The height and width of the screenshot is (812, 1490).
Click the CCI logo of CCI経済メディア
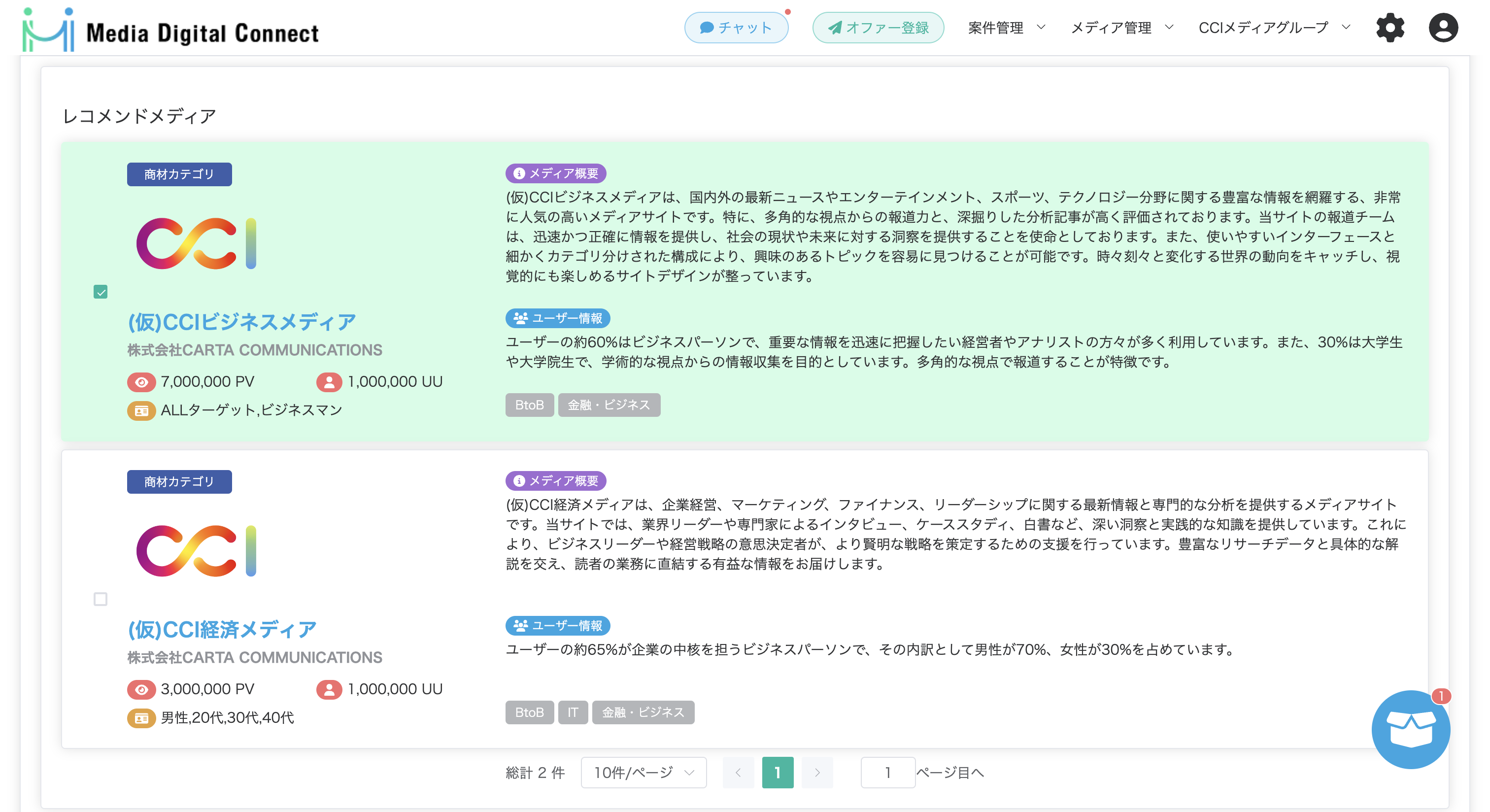point(196,550)
